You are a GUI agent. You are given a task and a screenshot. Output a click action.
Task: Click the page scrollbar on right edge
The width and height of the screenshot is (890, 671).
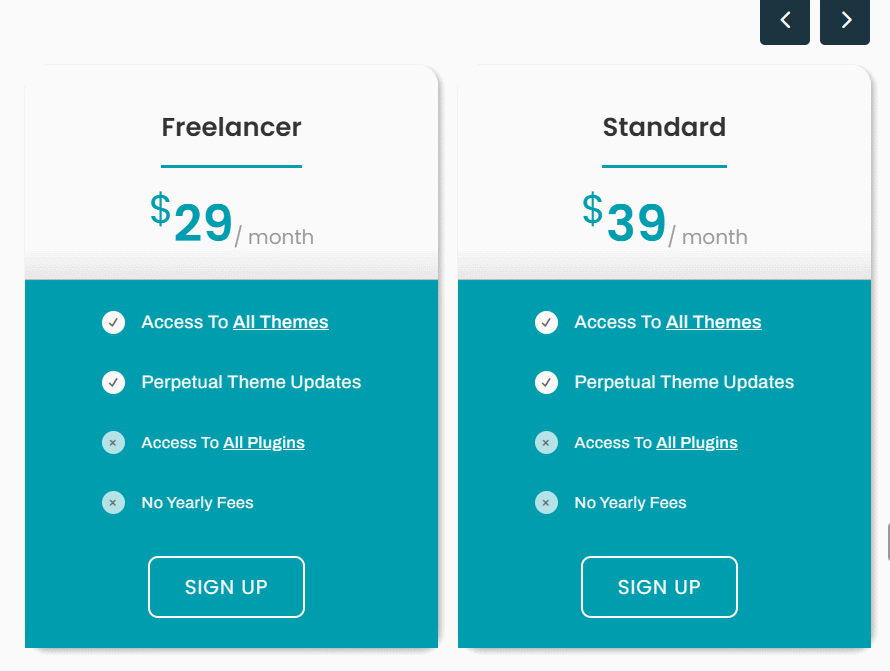(888, 543)
